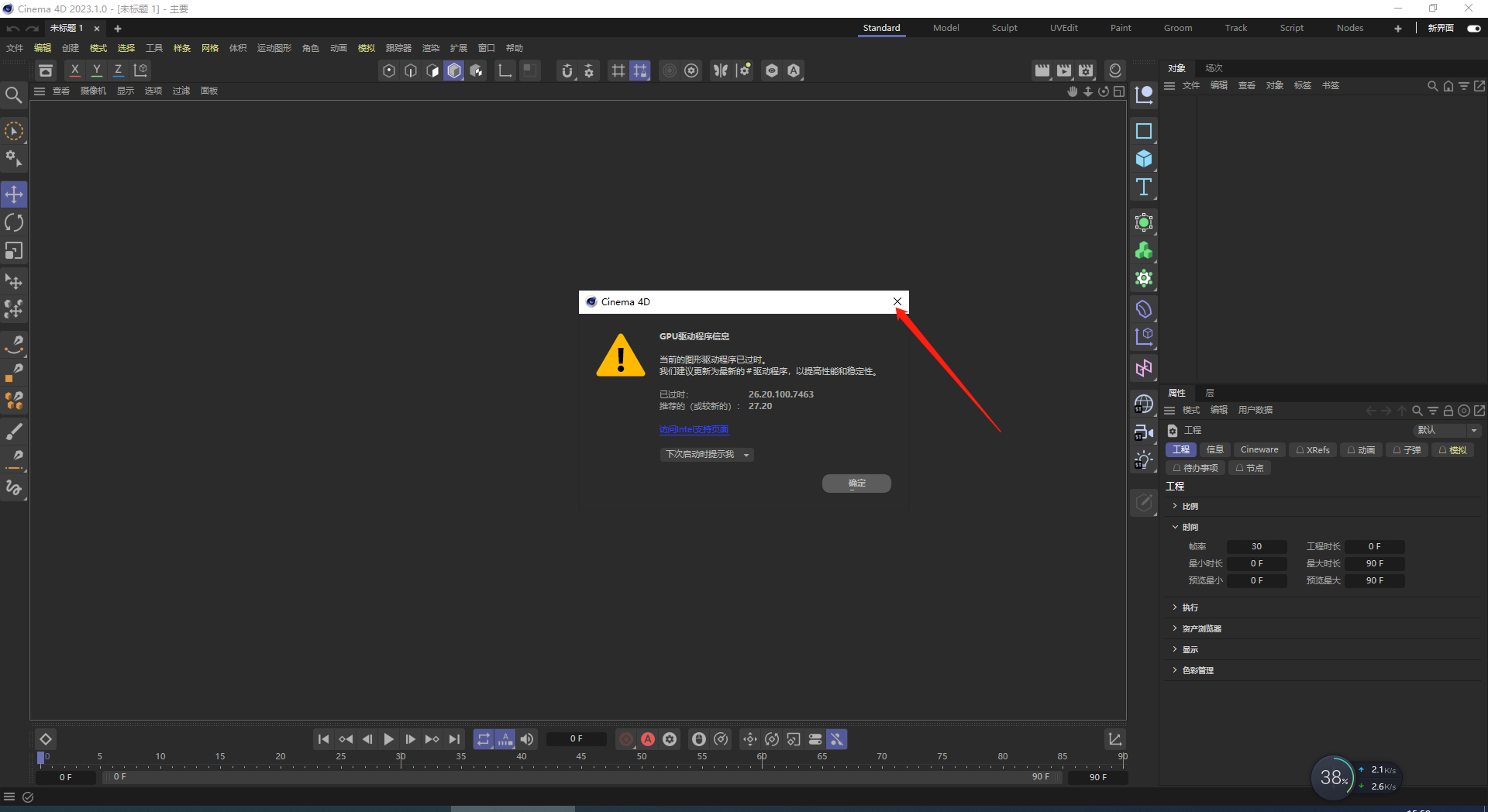Select the Move tool in left toolbar

14,194
